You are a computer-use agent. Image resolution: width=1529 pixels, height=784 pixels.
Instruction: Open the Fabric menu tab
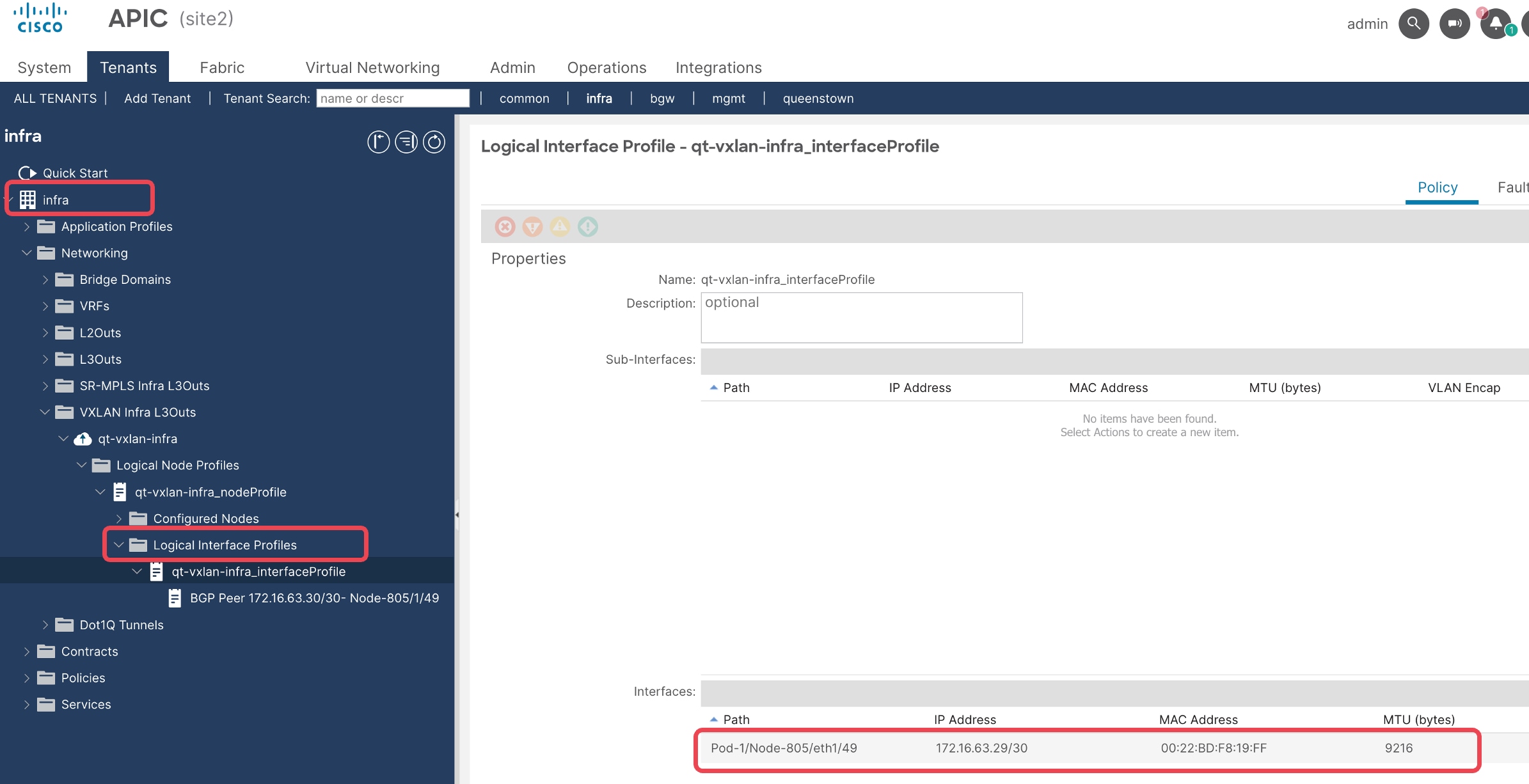point(222,67)
